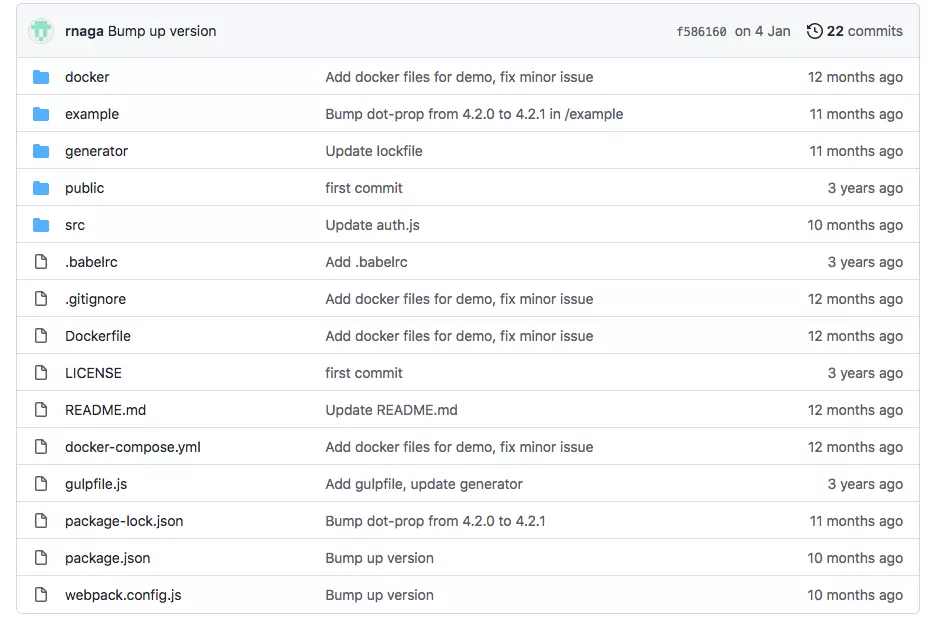
Task: Open the package-lock.json file
Action: point(125,521)
